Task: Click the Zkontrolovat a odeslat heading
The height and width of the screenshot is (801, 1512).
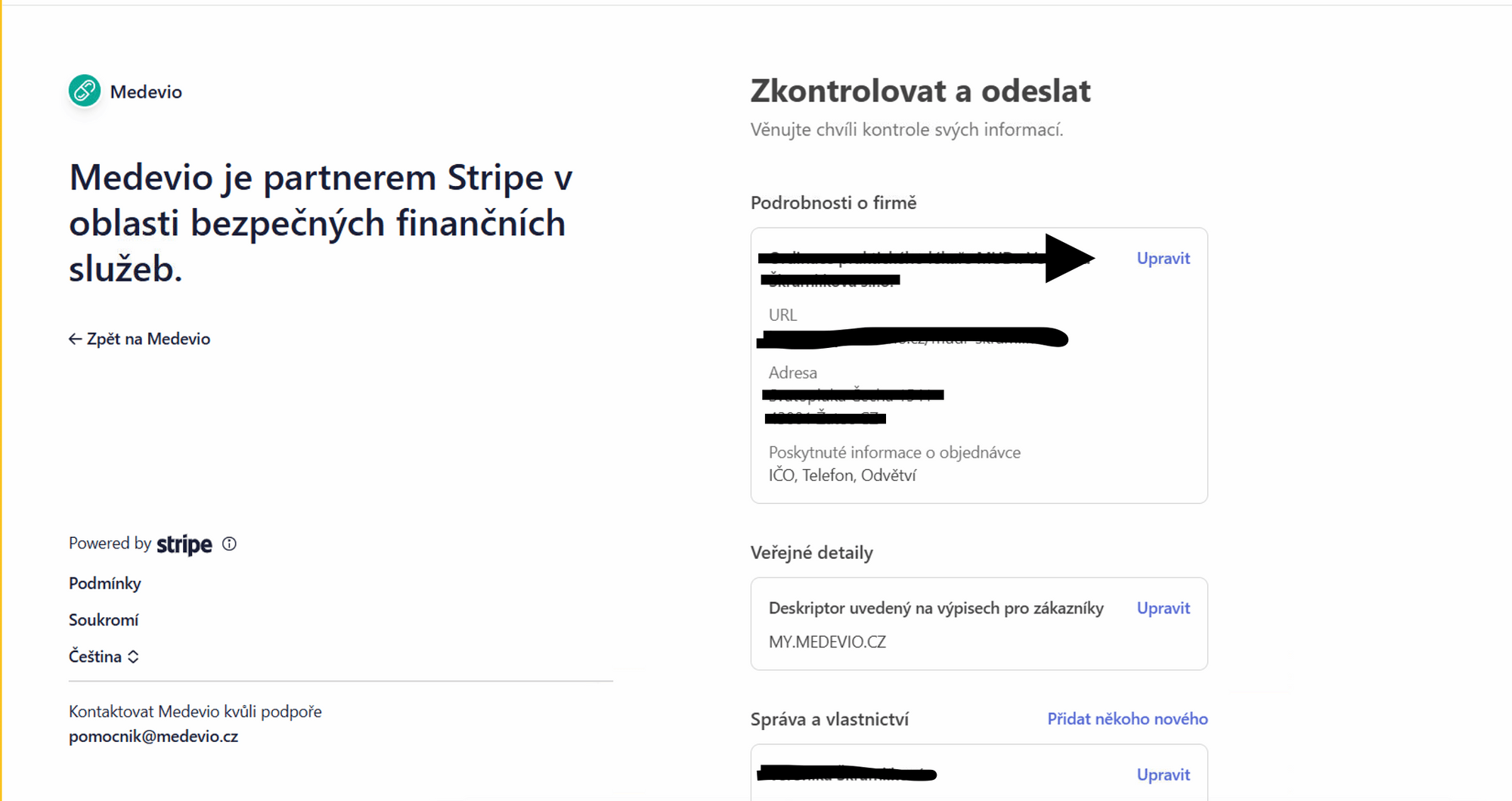Action: coord(920,91)
